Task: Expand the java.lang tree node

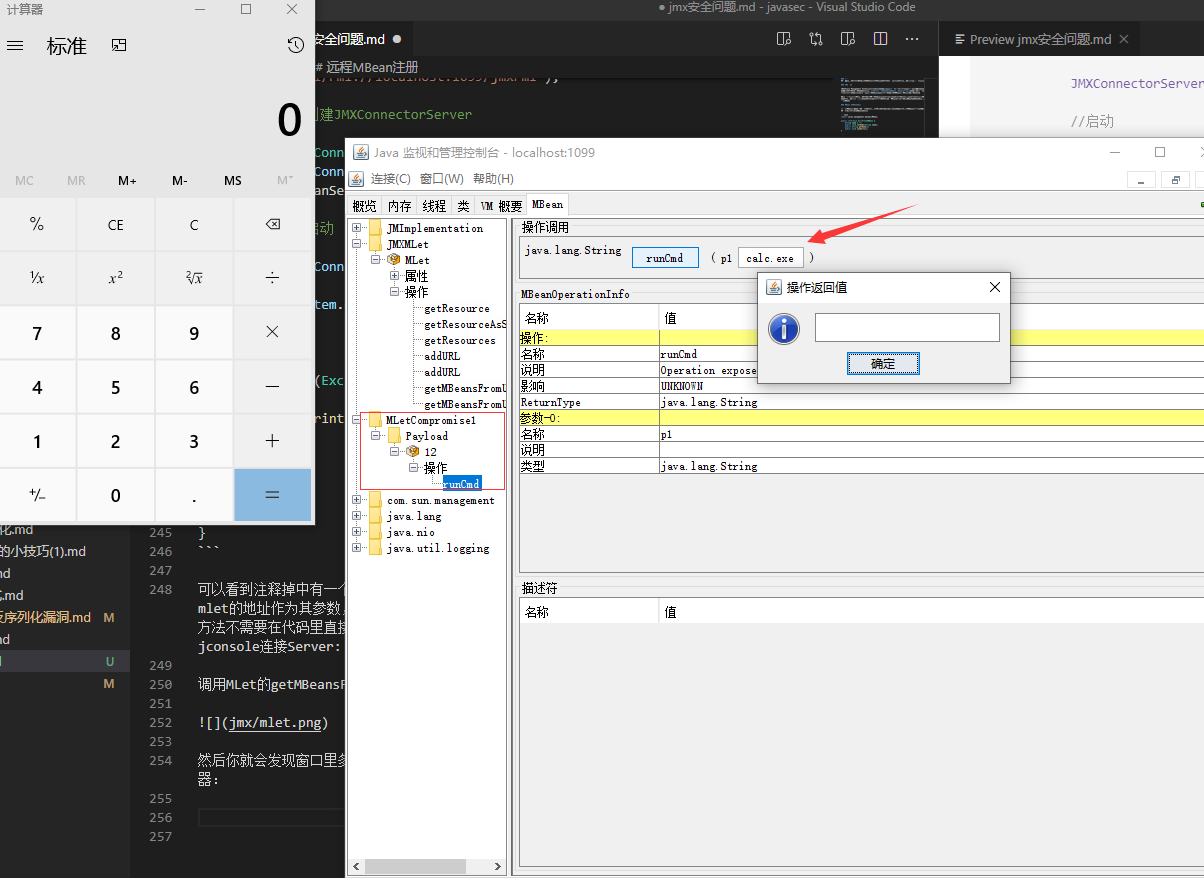Action: click(356, 516)
